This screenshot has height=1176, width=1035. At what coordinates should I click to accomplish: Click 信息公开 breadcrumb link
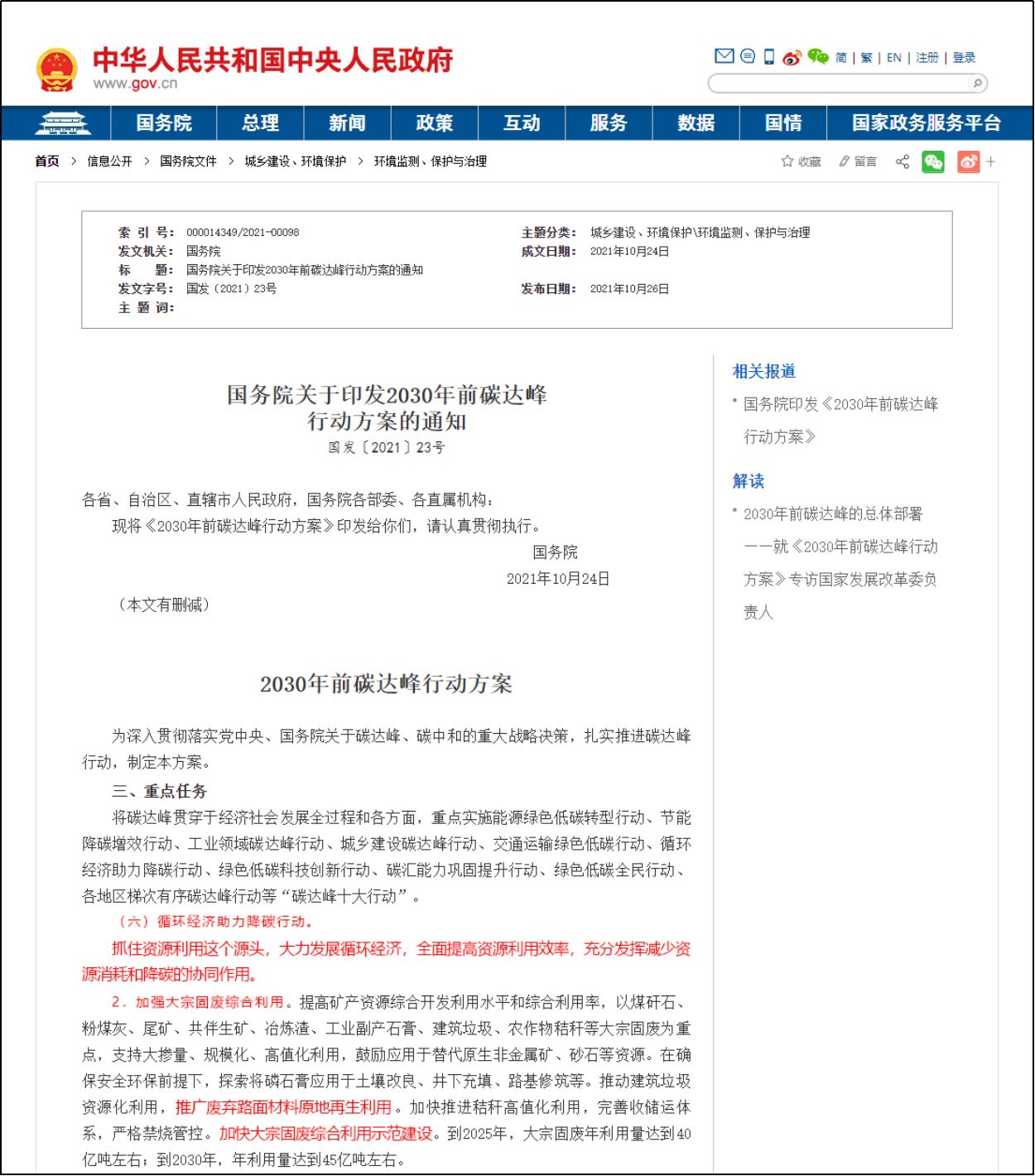[x=109, y=161]
